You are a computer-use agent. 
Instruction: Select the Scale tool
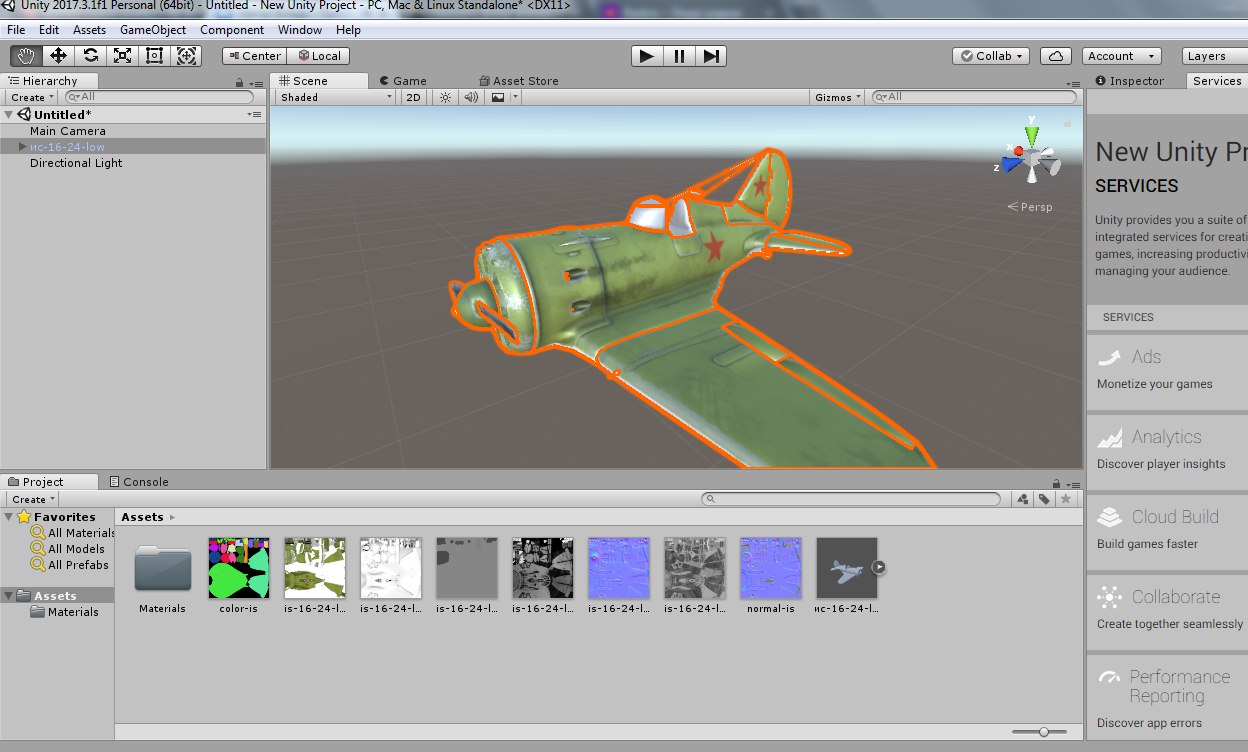122,56
